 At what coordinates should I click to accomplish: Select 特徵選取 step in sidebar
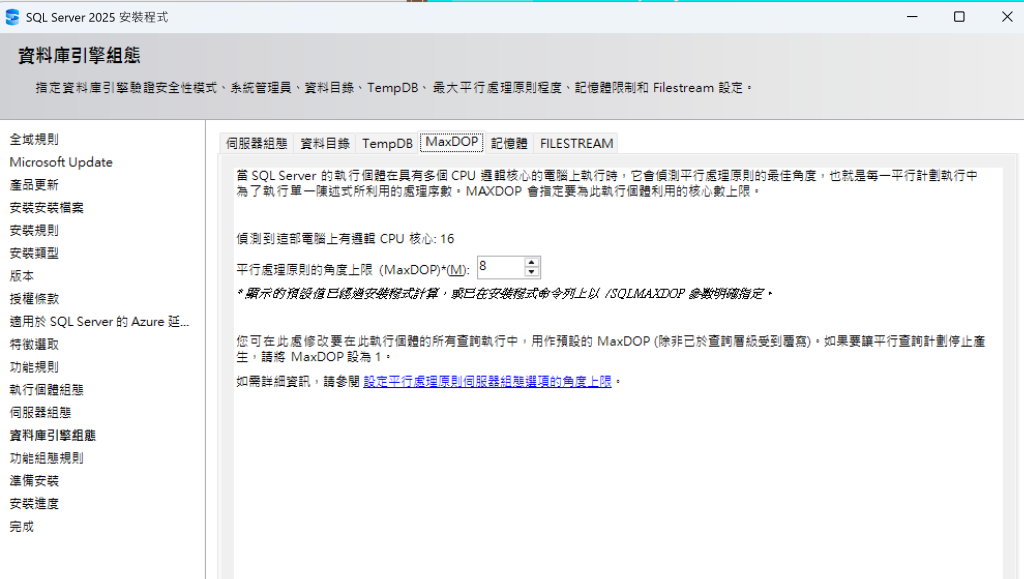[34, 344]
